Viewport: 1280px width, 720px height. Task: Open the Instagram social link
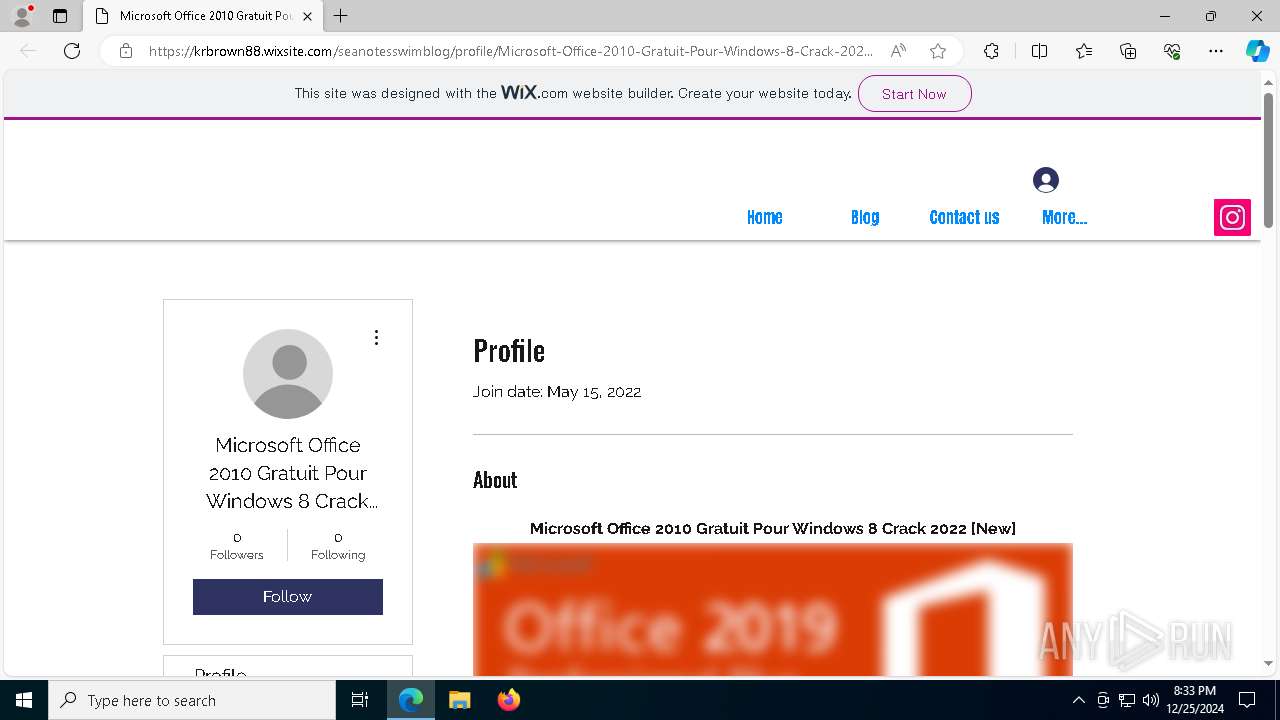1232,218
